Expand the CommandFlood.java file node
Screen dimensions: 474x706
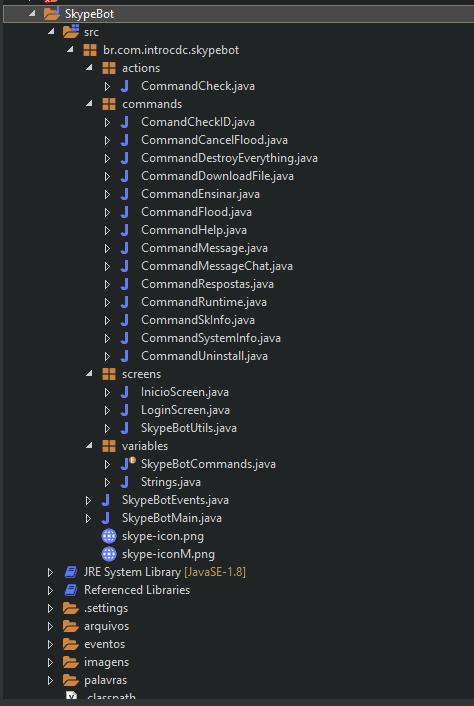pos(107,212)
